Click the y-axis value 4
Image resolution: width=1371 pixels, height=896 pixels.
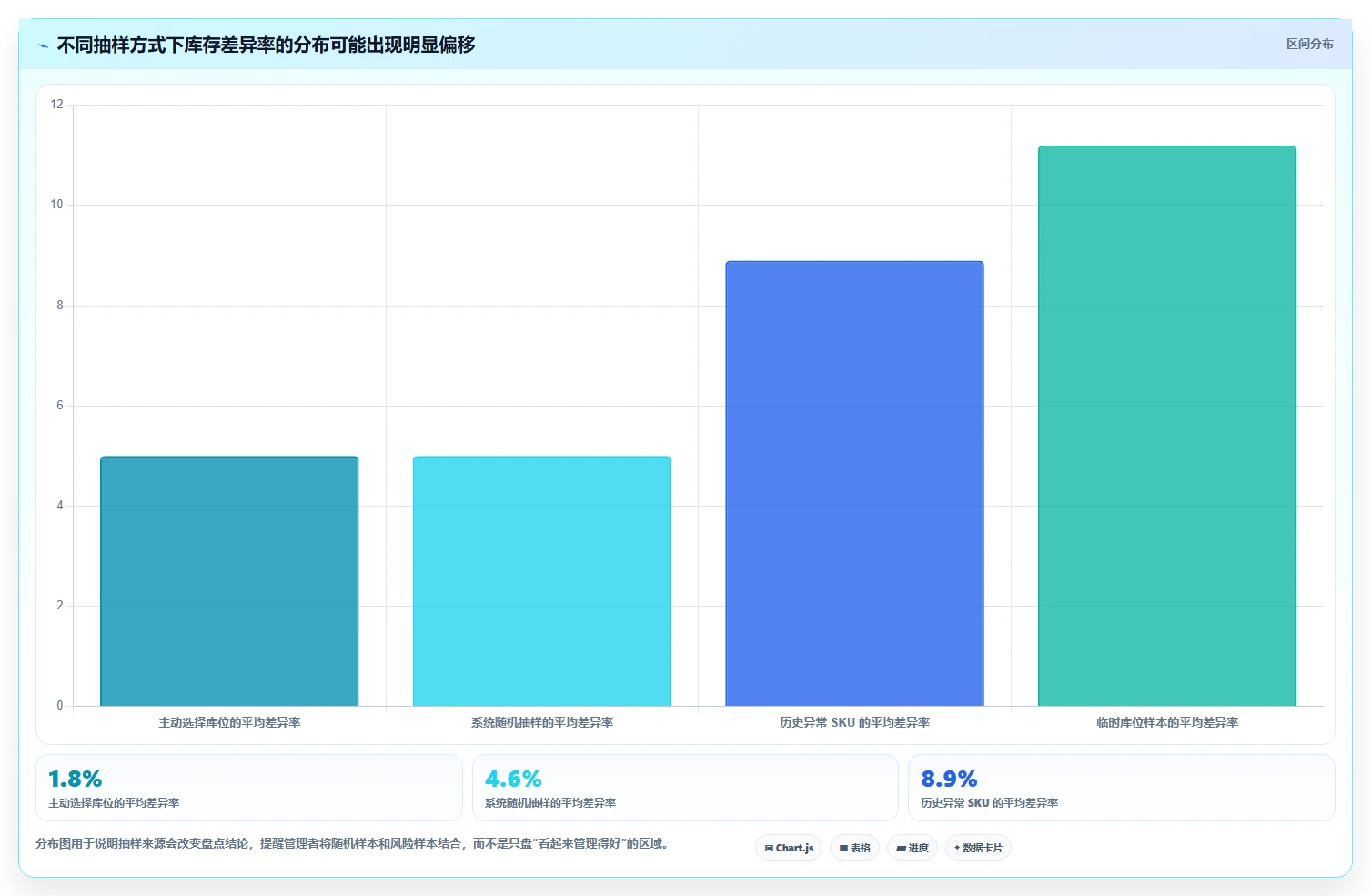(60, 506)
